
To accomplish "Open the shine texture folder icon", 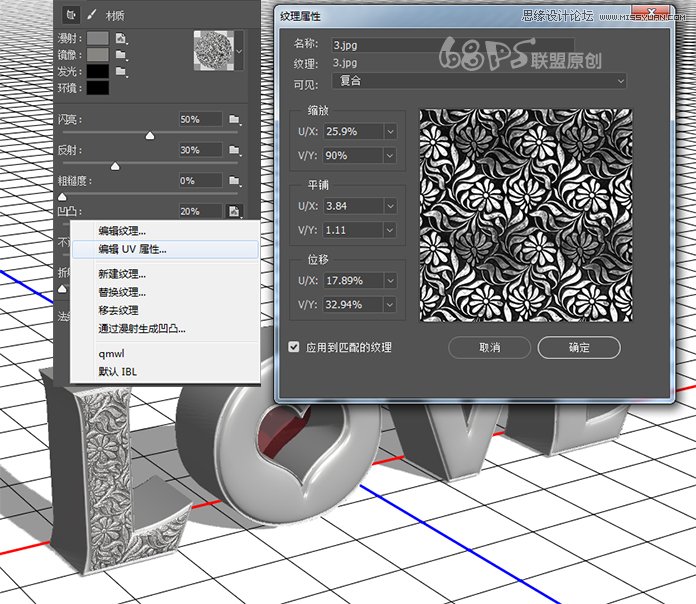I will click(x=234, y=119).
